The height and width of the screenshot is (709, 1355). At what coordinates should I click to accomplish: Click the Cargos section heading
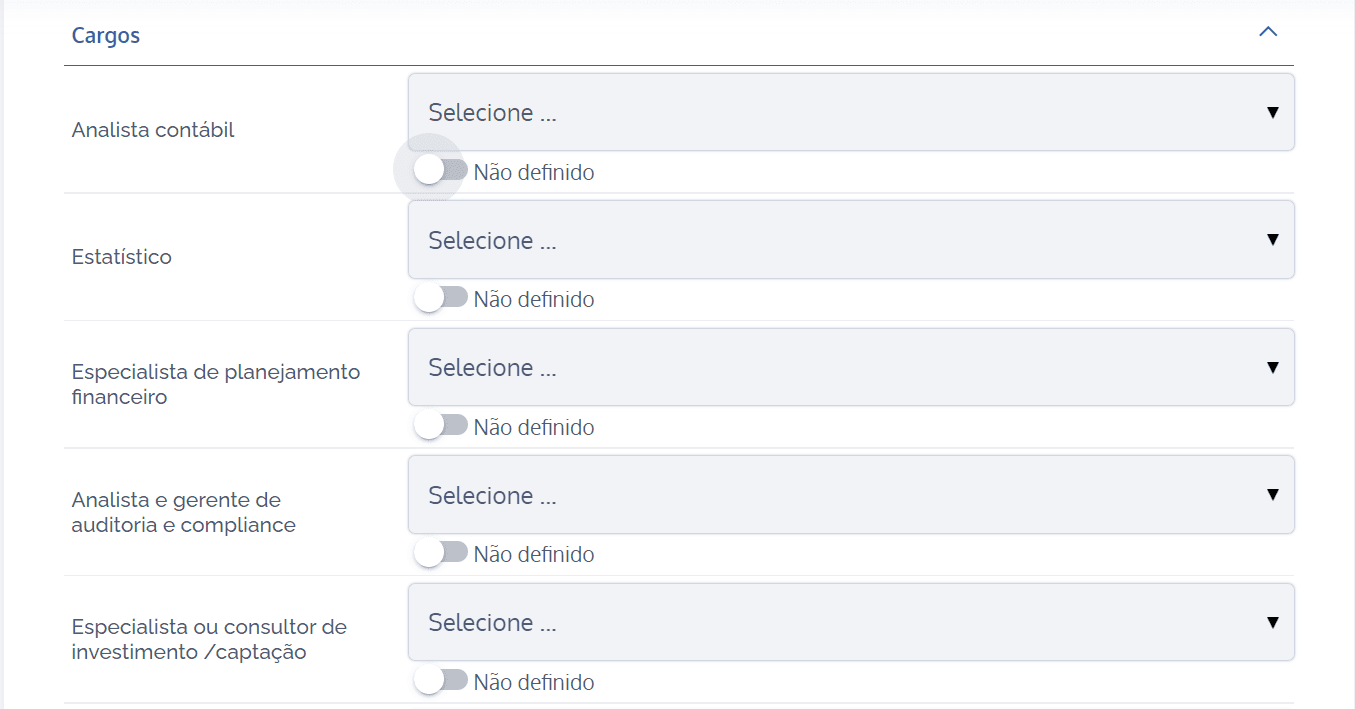pyautogui.click(x=105, y=35)
